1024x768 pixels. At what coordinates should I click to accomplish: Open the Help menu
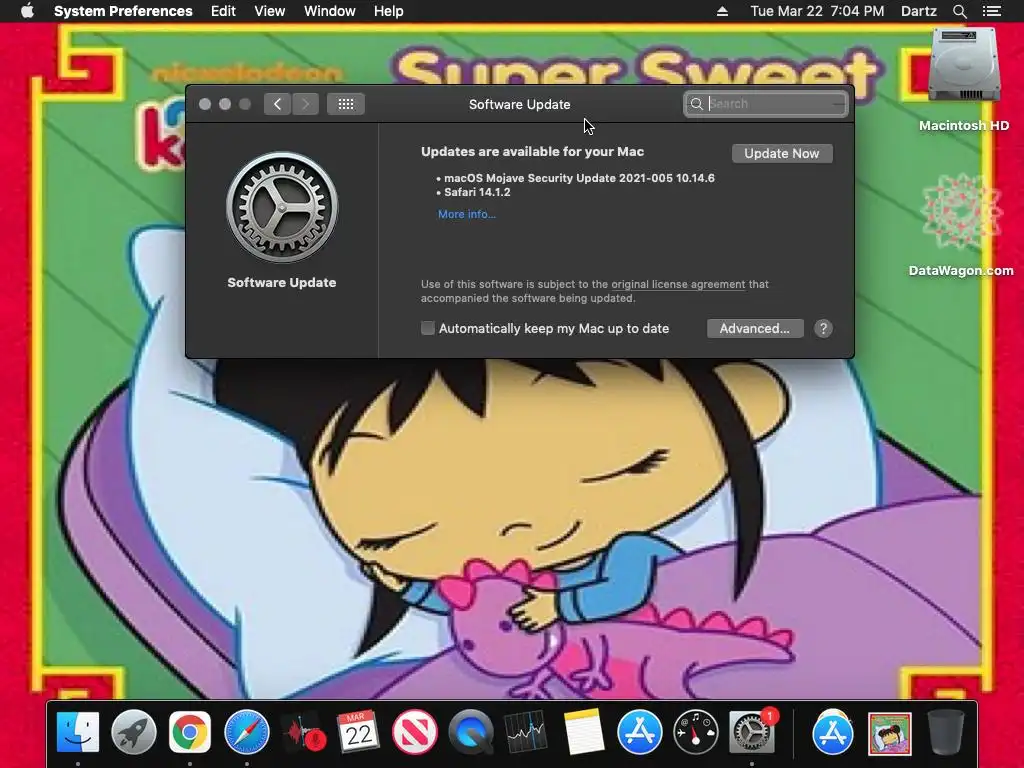click(389, 11)
